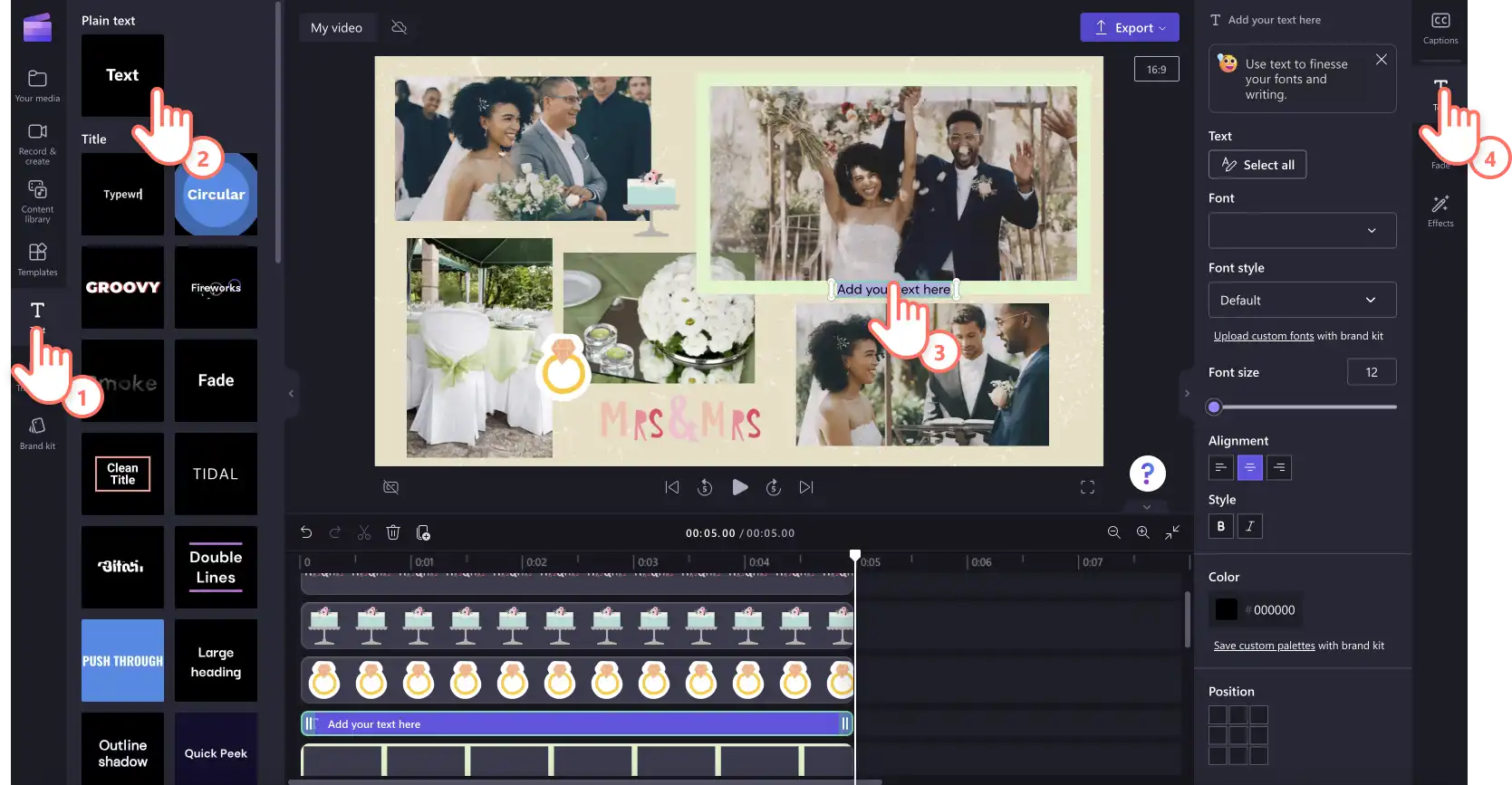
Task: Skip to the start of video
Action: 671,487
